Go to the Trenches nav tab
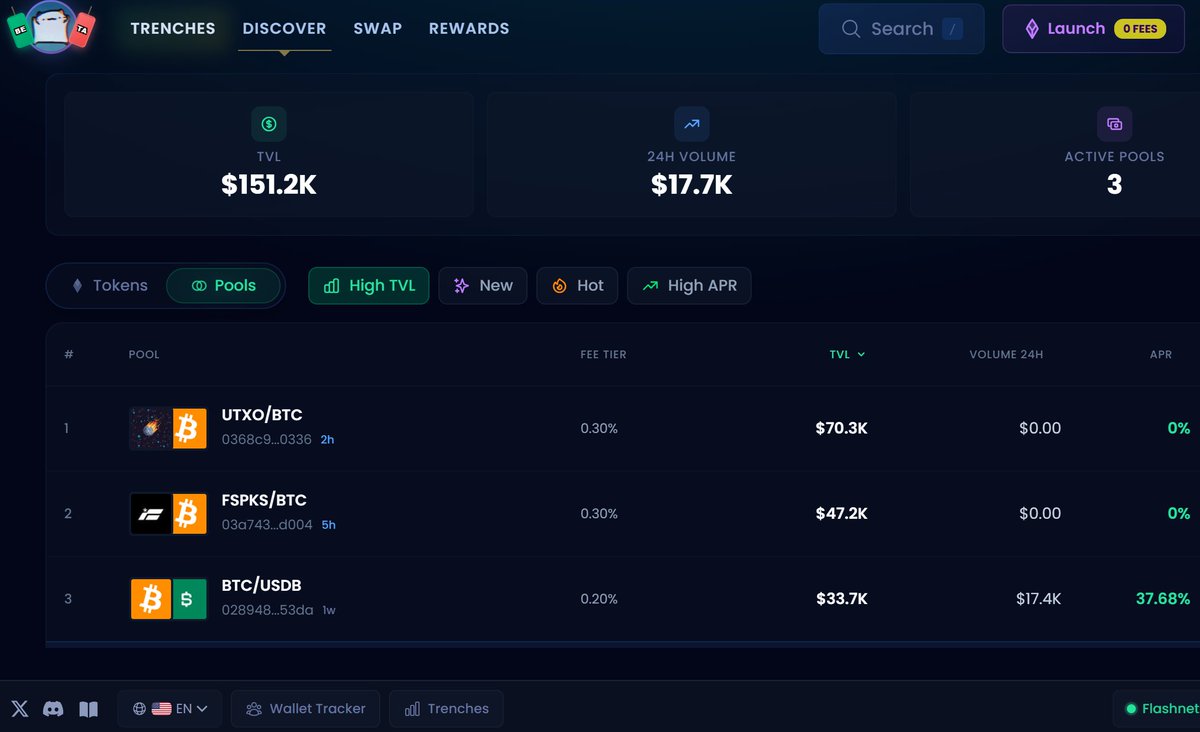Screen dimensions: 1200x732 [x=173, y=28]
